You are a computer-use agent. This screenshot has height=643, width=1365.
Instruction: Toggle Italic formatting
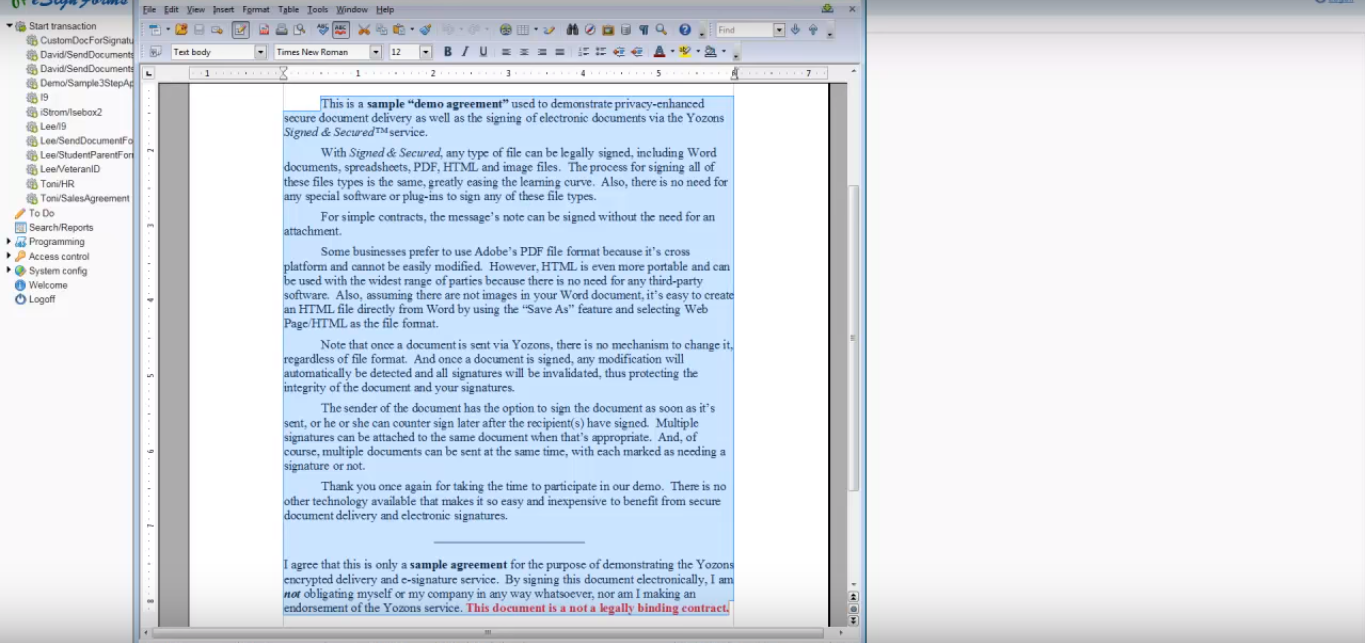coord(465,52)
